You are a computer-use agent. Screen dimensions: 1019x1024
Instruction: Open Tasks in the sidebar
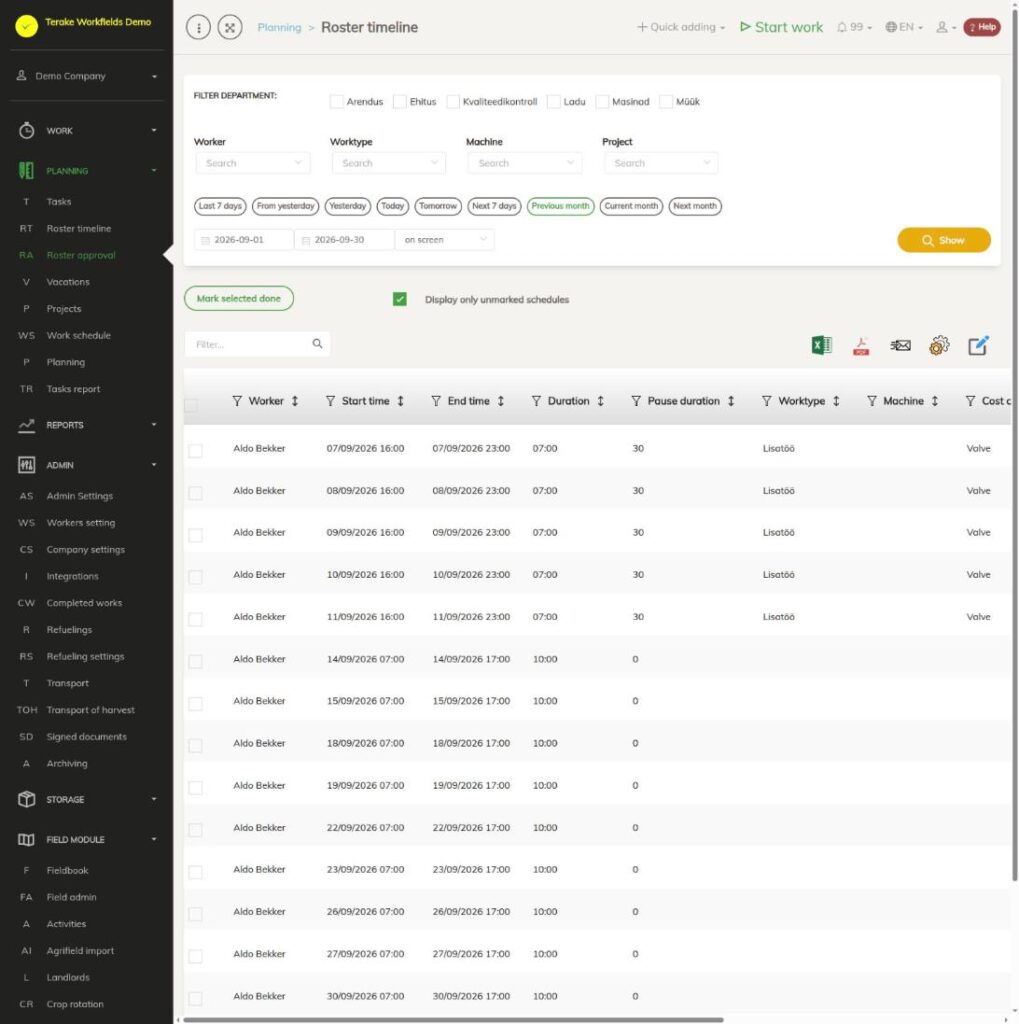point(59,202)
